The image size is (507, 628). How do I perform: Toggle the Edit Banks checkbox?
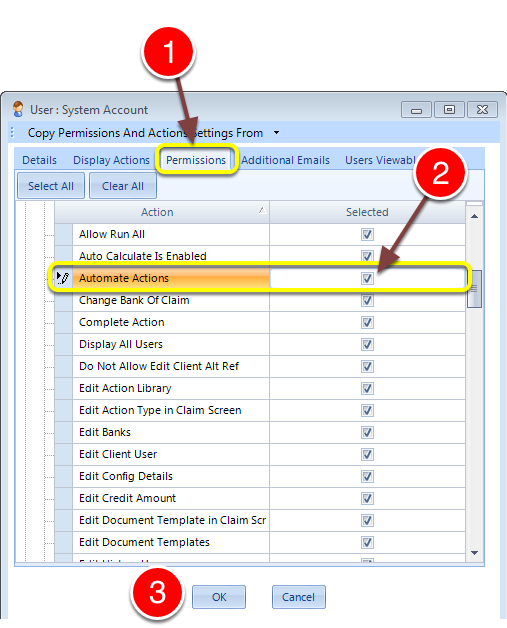click(x=367, y=432)
